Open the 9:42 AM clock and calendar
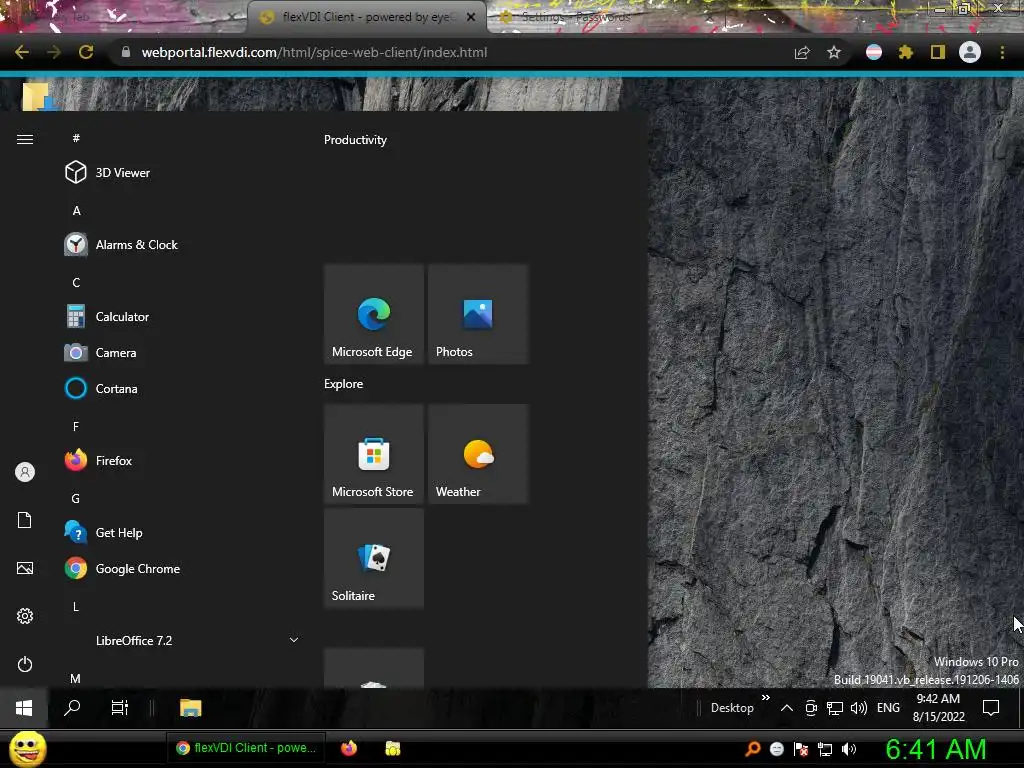 938,708
